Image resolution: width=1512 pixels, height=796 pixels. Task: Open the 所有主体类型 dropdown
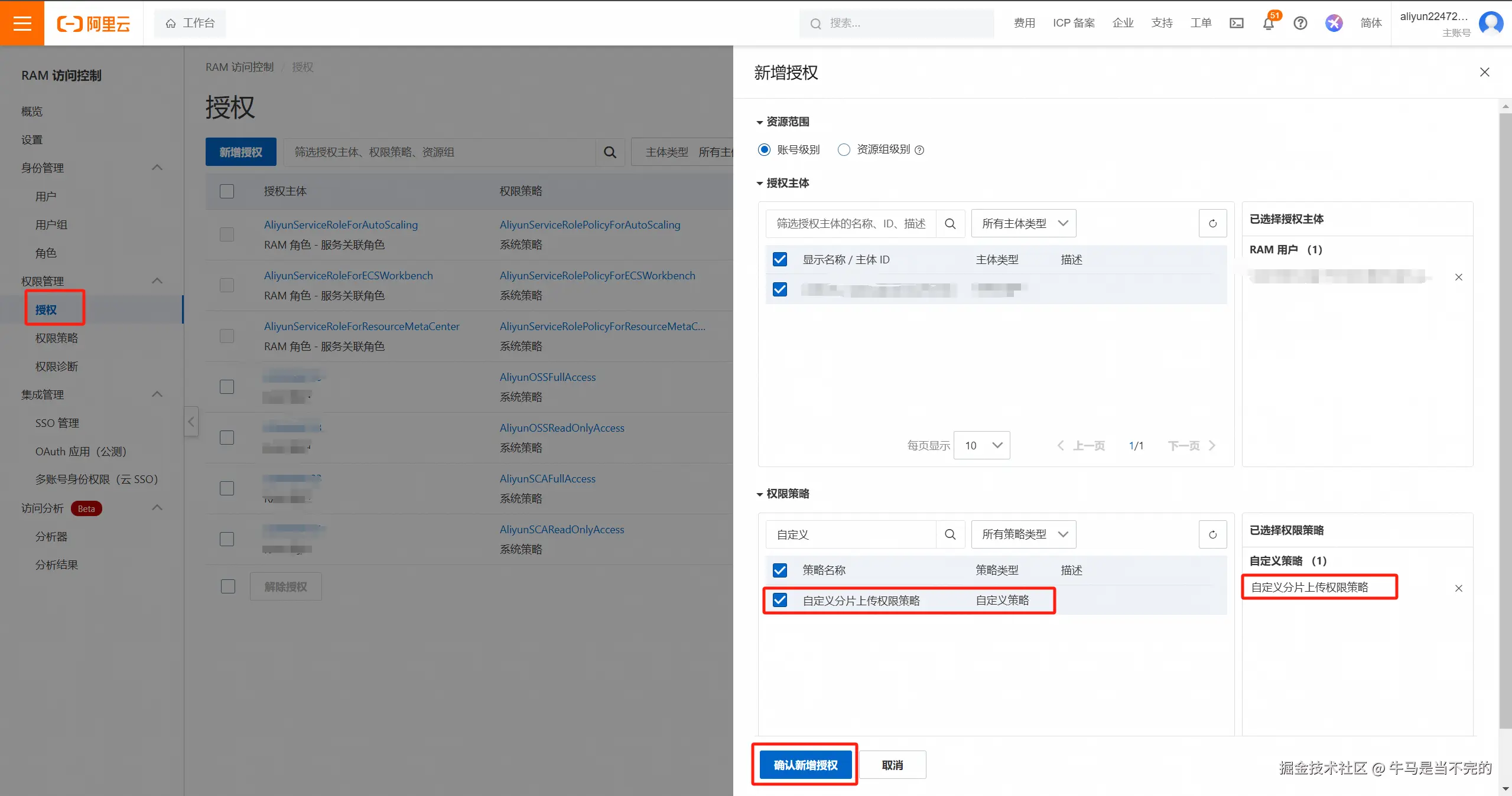[x=1023, y=224]
